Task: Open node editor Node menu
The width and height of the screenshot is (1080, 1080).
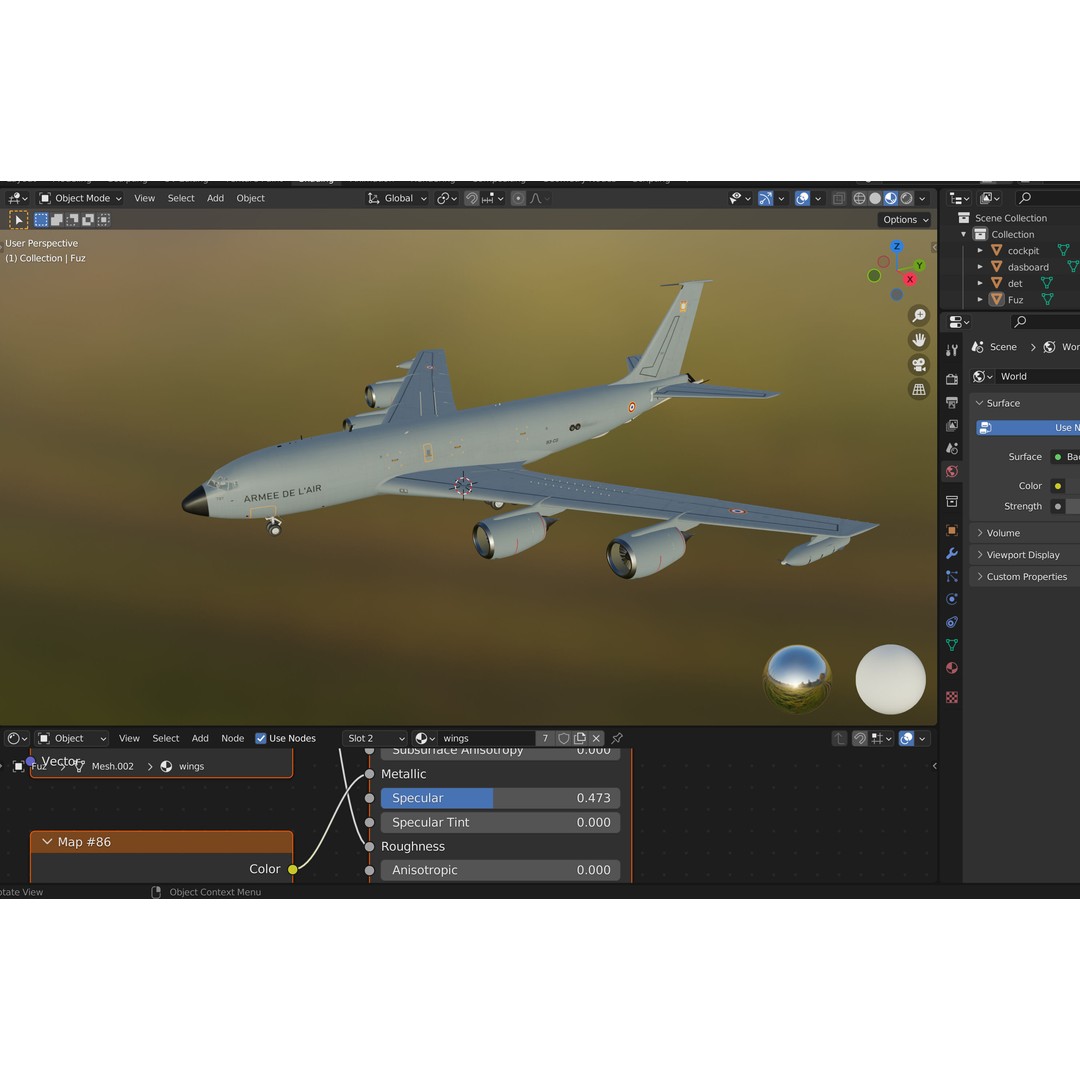Action: pyautogui.click(x=233, y=738)
